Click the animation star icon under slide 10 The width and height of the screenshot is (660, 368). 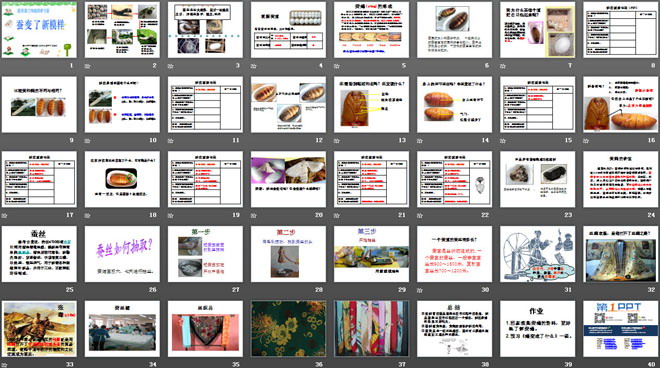coord(88,141)
